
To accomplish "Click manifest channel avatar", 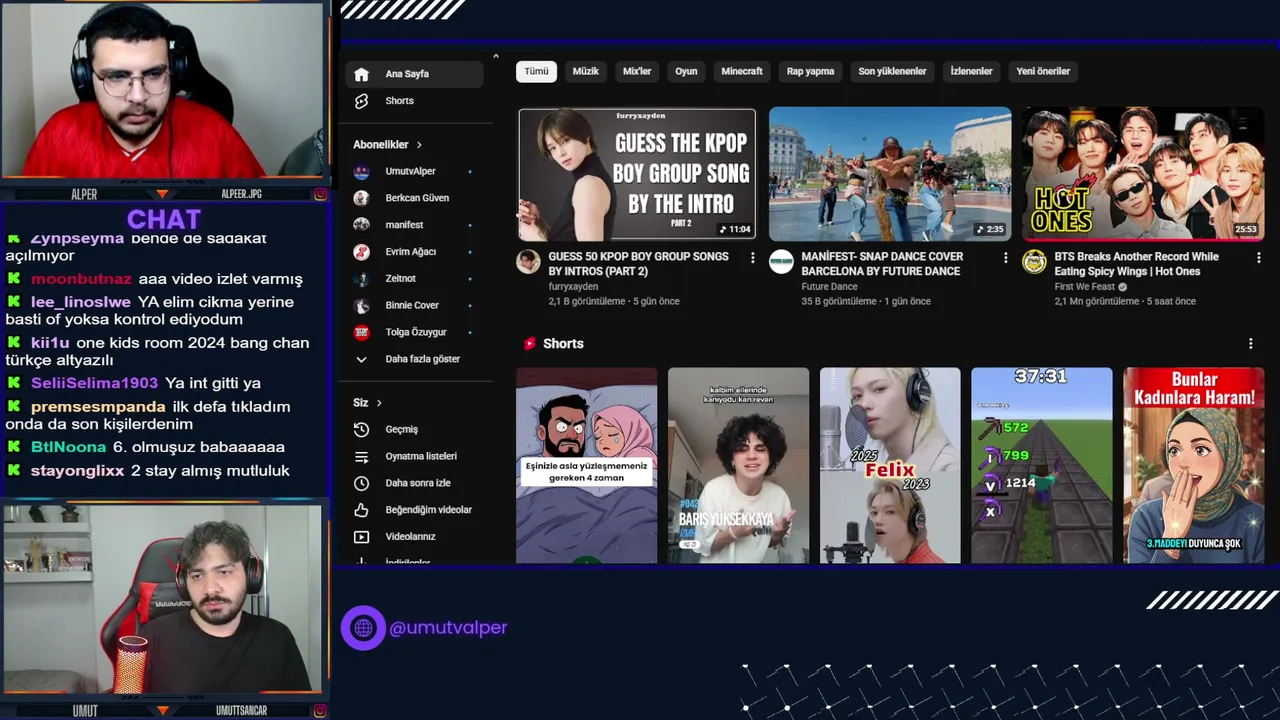I will pos(362,225).
